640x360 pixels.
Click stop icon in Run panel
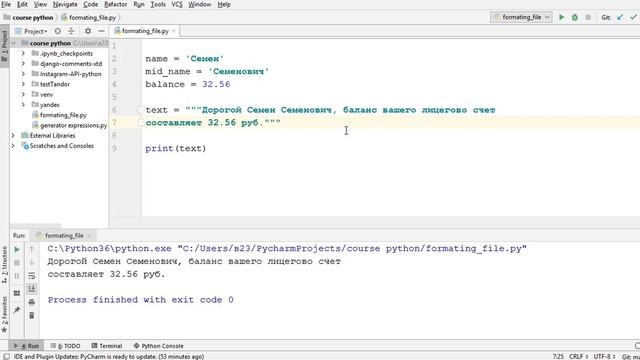click(x=17, y=263)
